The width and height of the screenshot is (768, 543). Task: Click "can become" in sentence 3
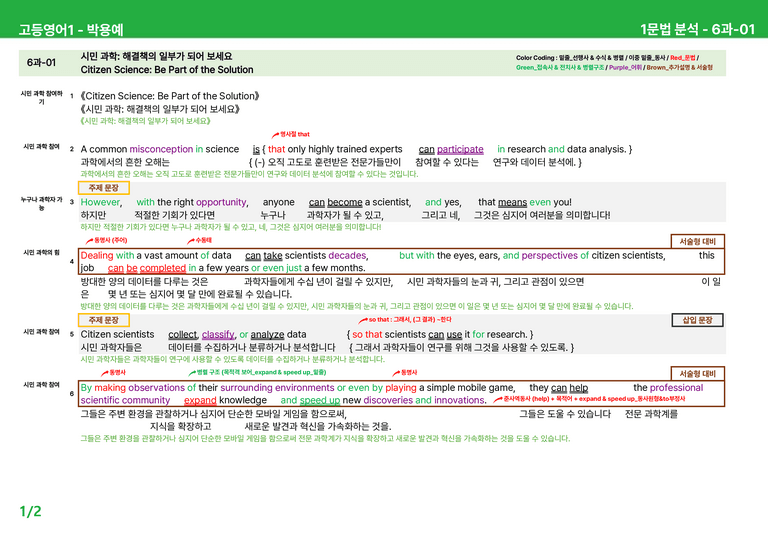(336, 202)
